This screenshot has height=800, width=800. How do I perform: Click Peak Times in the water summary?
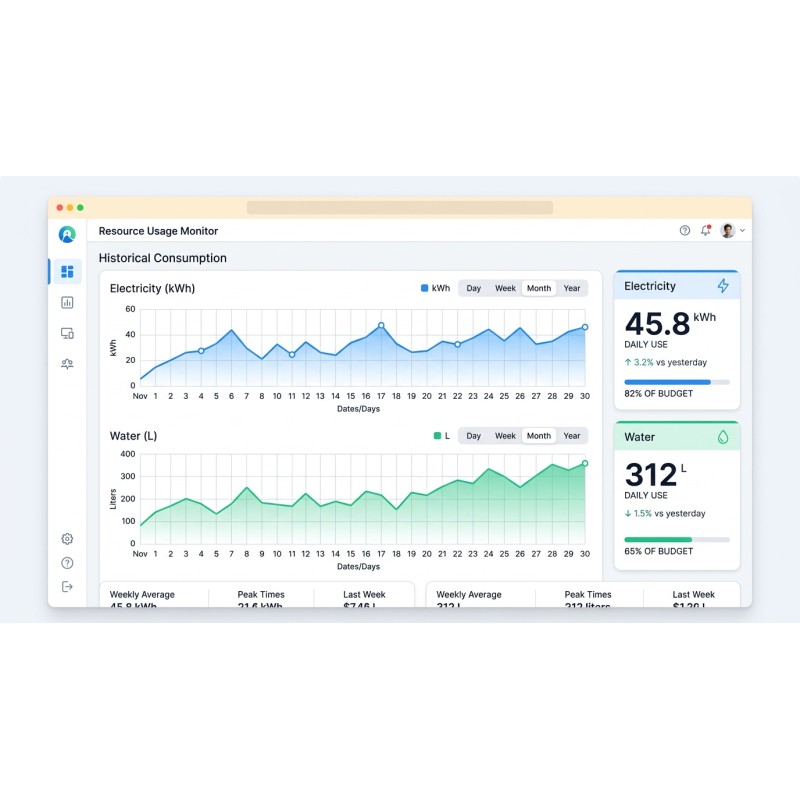588,594
